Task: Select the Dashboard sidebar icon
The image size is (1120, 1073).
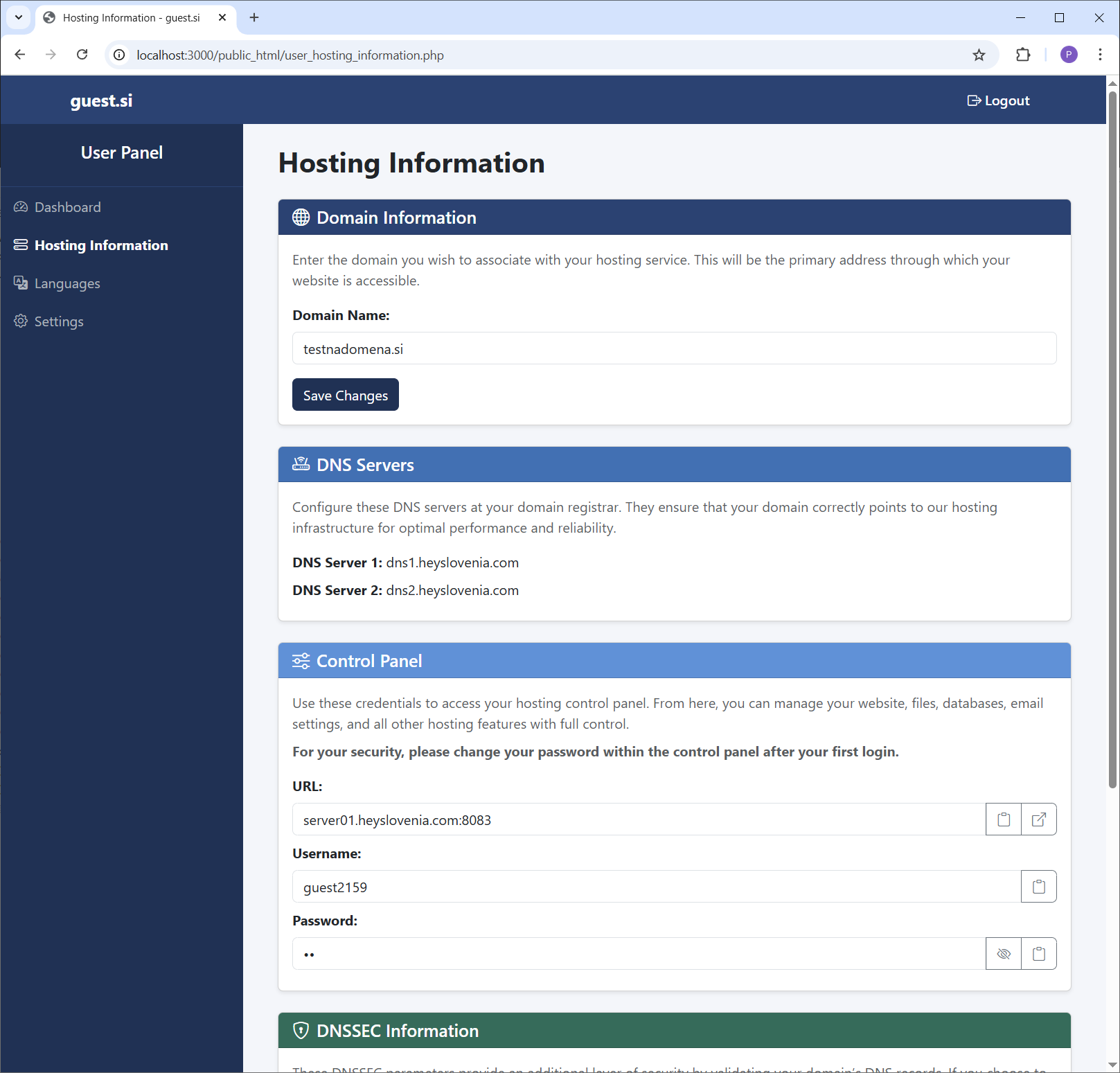Action: coord(21,206)
